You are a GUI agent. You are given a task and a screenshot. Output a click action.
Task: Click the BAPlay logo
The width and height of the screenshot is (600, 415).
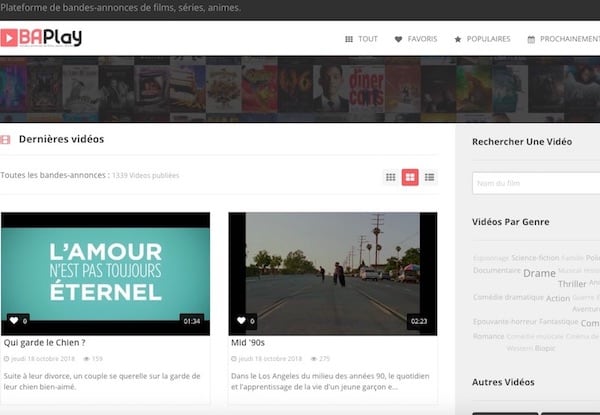tap(41, 37)
